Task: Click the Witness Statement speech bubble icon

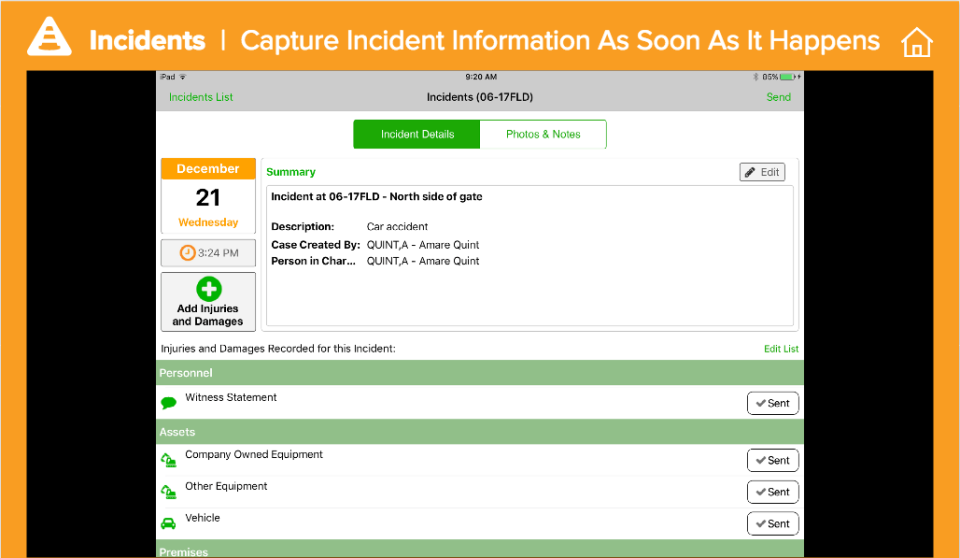Action: [168, 402]
